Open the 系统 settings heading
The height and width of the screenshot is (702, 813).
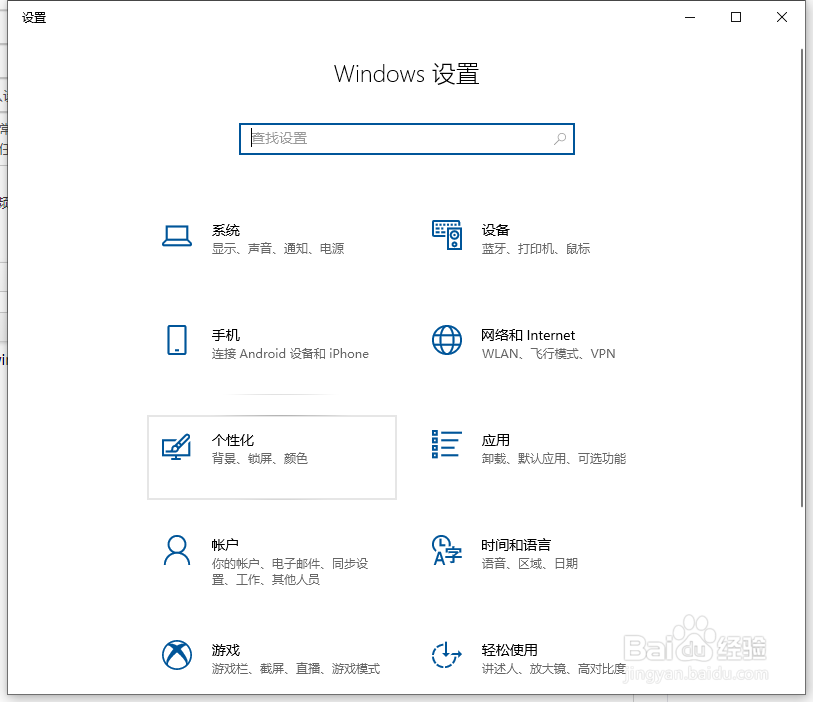(x=226, y=230)
